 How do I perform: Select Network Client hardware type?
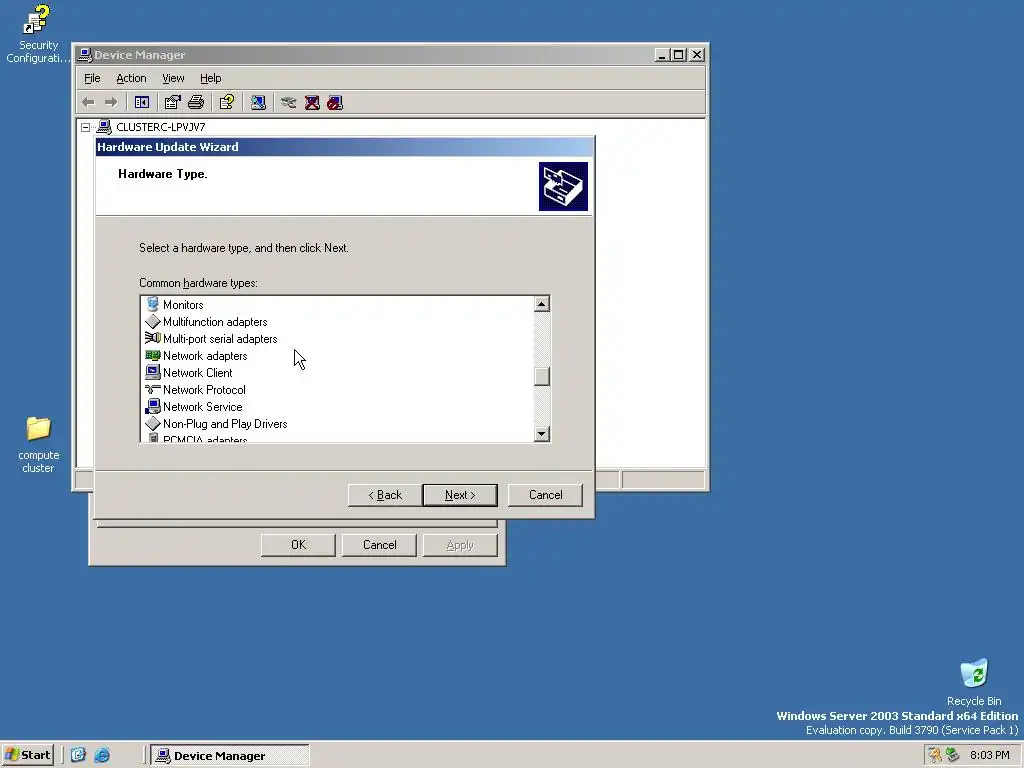[x=198, y=373]
